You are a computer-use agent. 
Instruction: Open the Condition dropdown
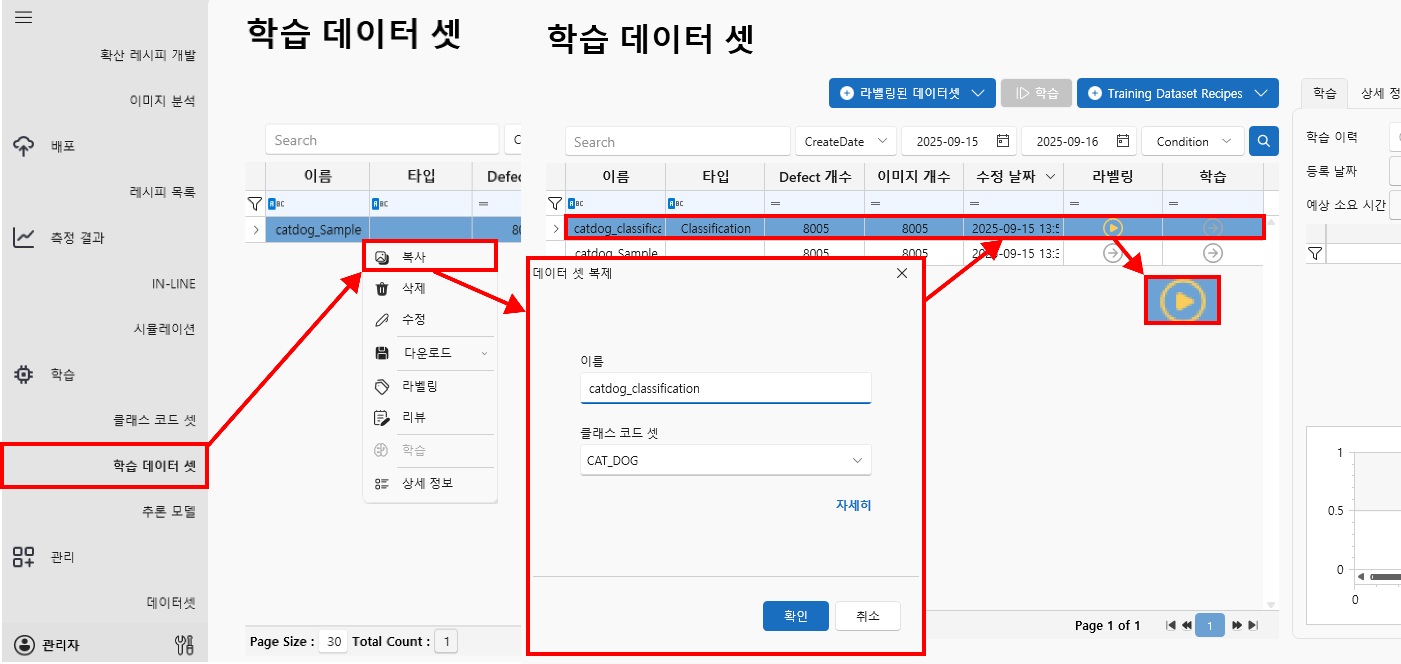(x=1193, y=142)
